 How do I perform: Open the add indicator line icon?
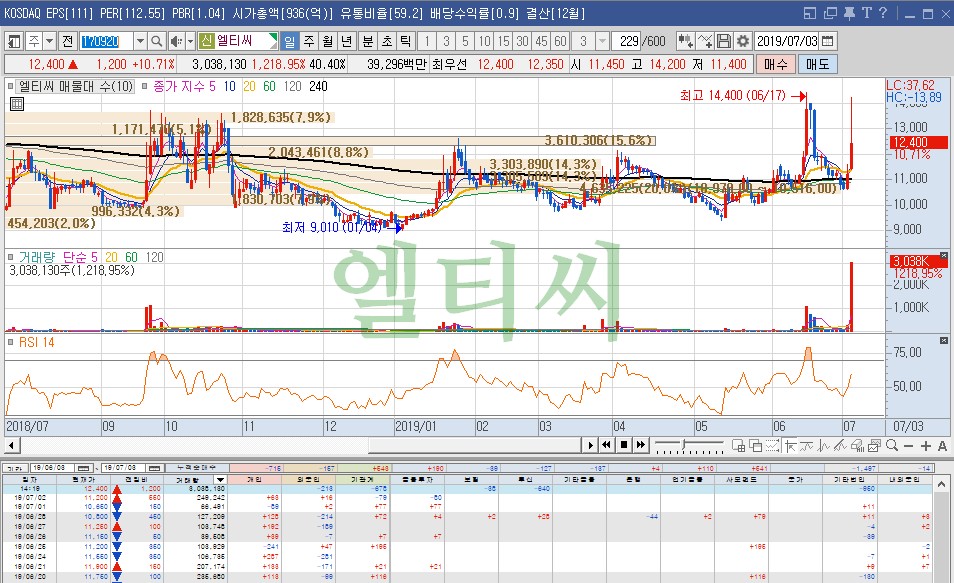tap(705, 41)
